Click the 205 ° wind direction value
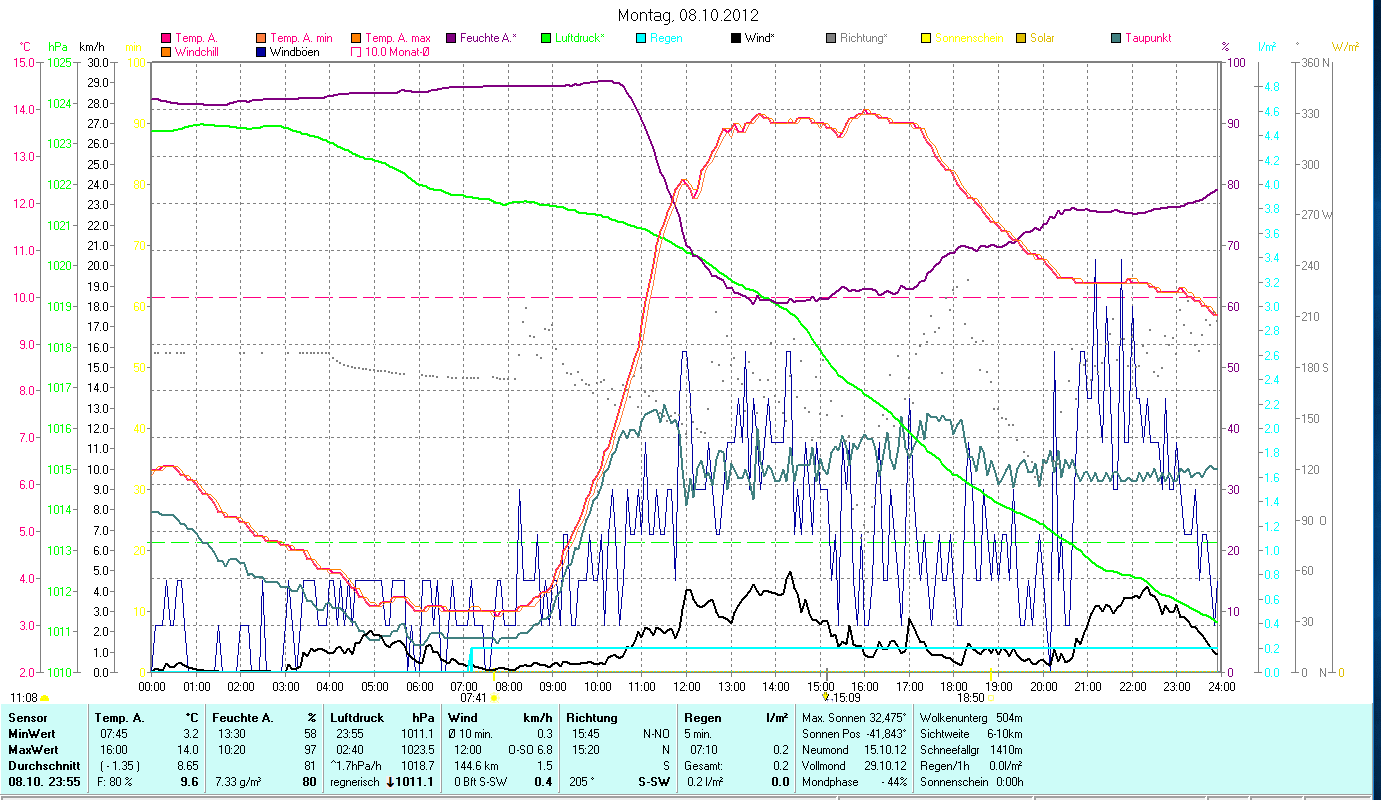 pos(583,782)
